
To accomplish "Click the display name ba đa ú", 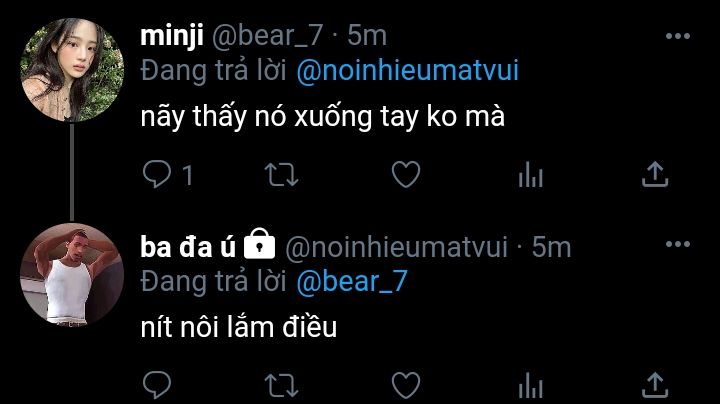I will point(188,246).
